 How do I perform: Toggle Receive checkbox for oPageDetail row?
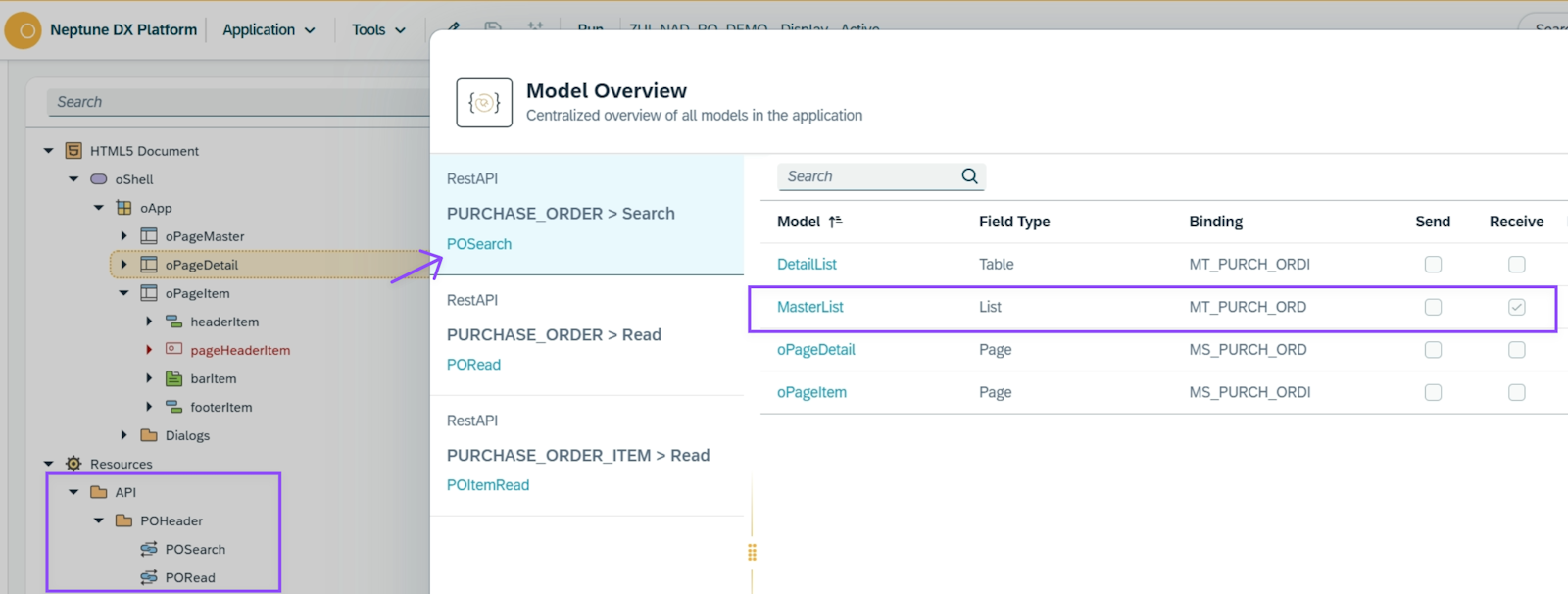(x=1517, y=350)
